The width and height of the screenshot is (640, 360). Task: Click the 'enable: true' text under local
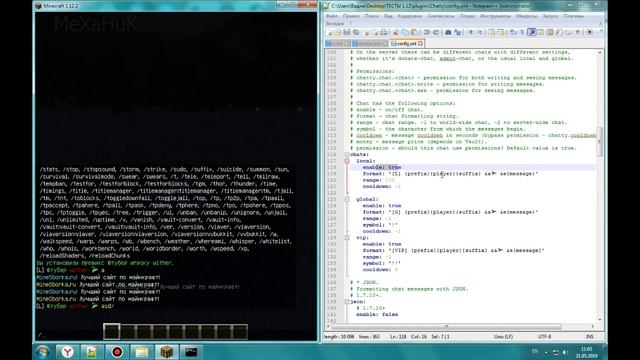point(382,167)
